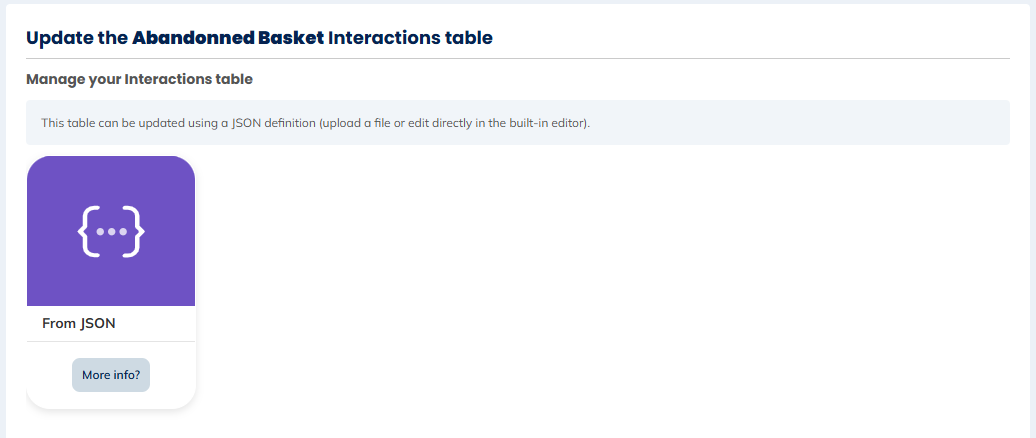The image size is (1036, 438).
Task: Click the bold 'Abandonned Basket' heading text
Action: 228,38
